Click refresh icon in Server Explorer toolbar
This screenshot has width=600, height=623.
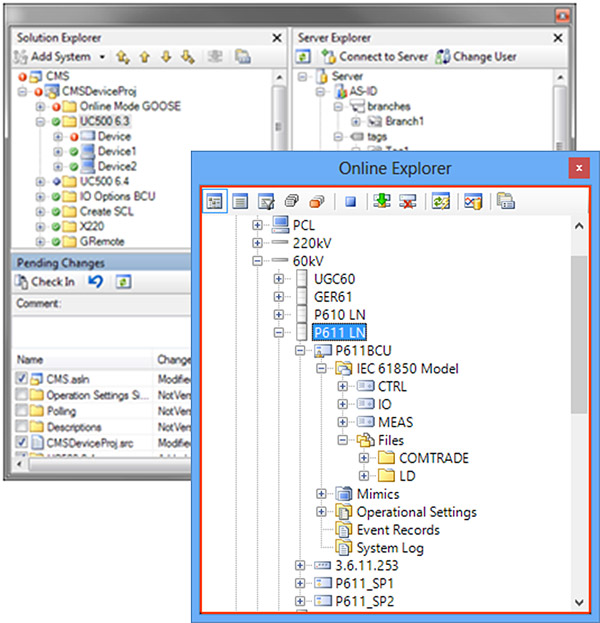click(x=305, y=57)
